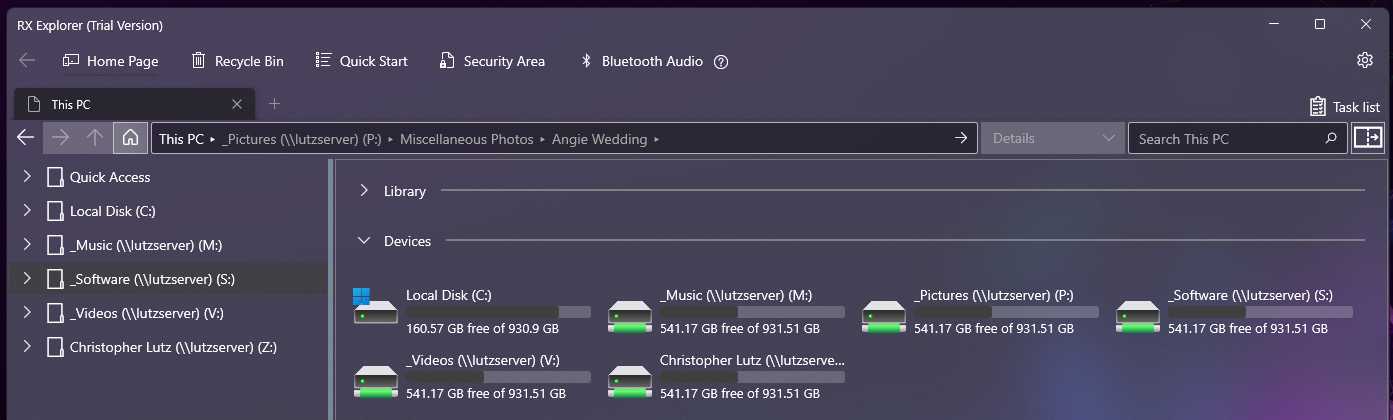Expand _Software (S:) tree node
Image resolution: width=1393 pixels, height=420 pixels.
tap(27, 279)
